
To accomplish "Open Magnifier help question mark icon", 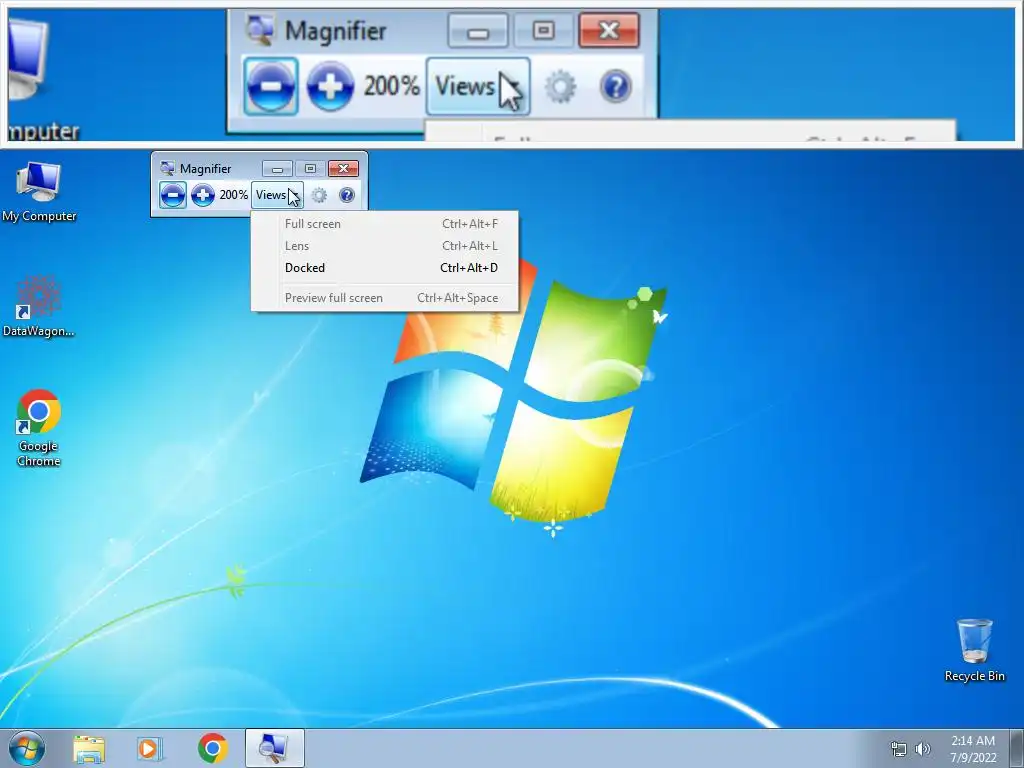I will pos(347,195).
